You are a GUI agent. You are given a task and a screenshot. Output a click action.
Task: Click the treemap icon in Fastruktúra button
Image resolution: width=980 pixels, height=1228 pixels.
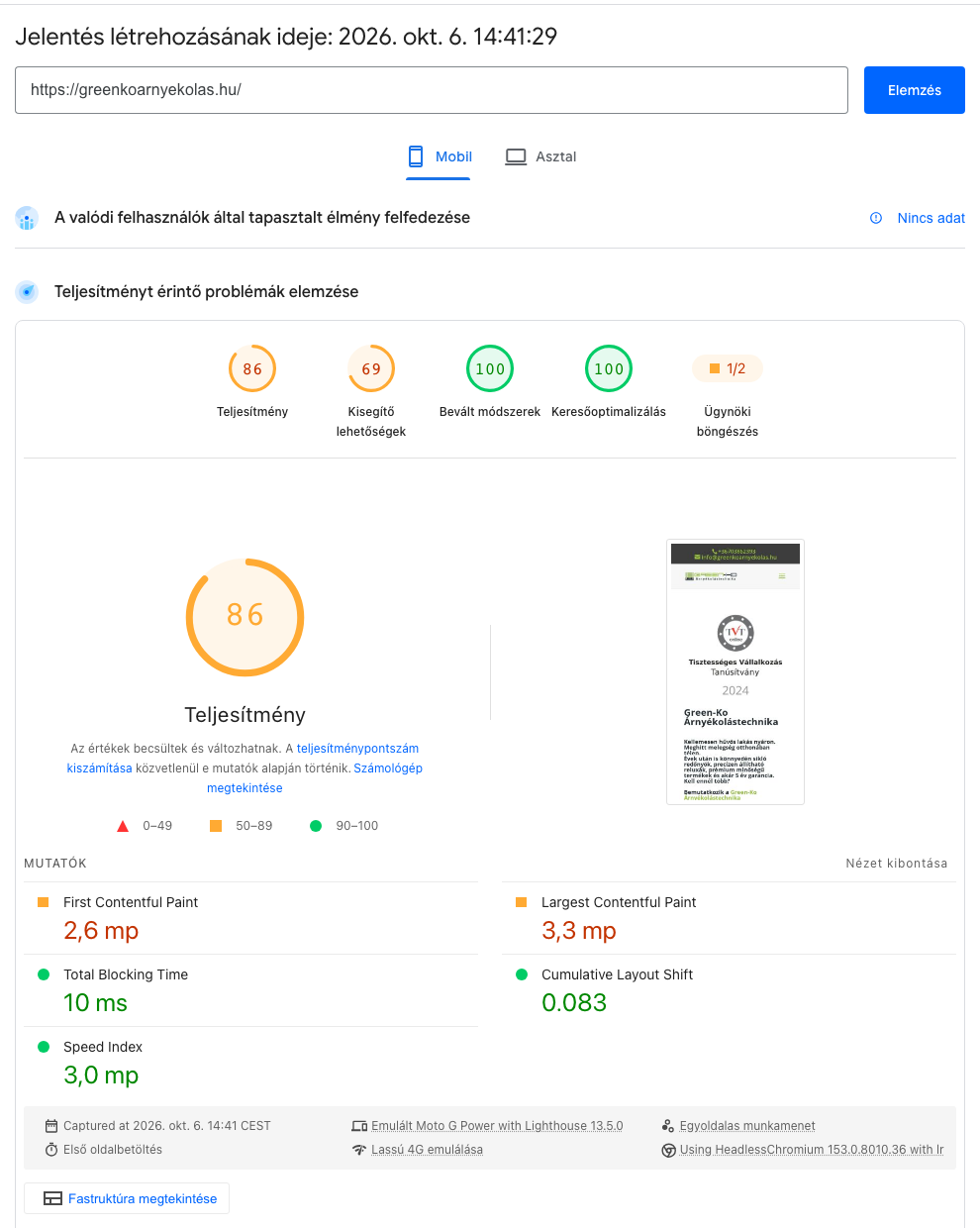click(x=52, y=1198)
